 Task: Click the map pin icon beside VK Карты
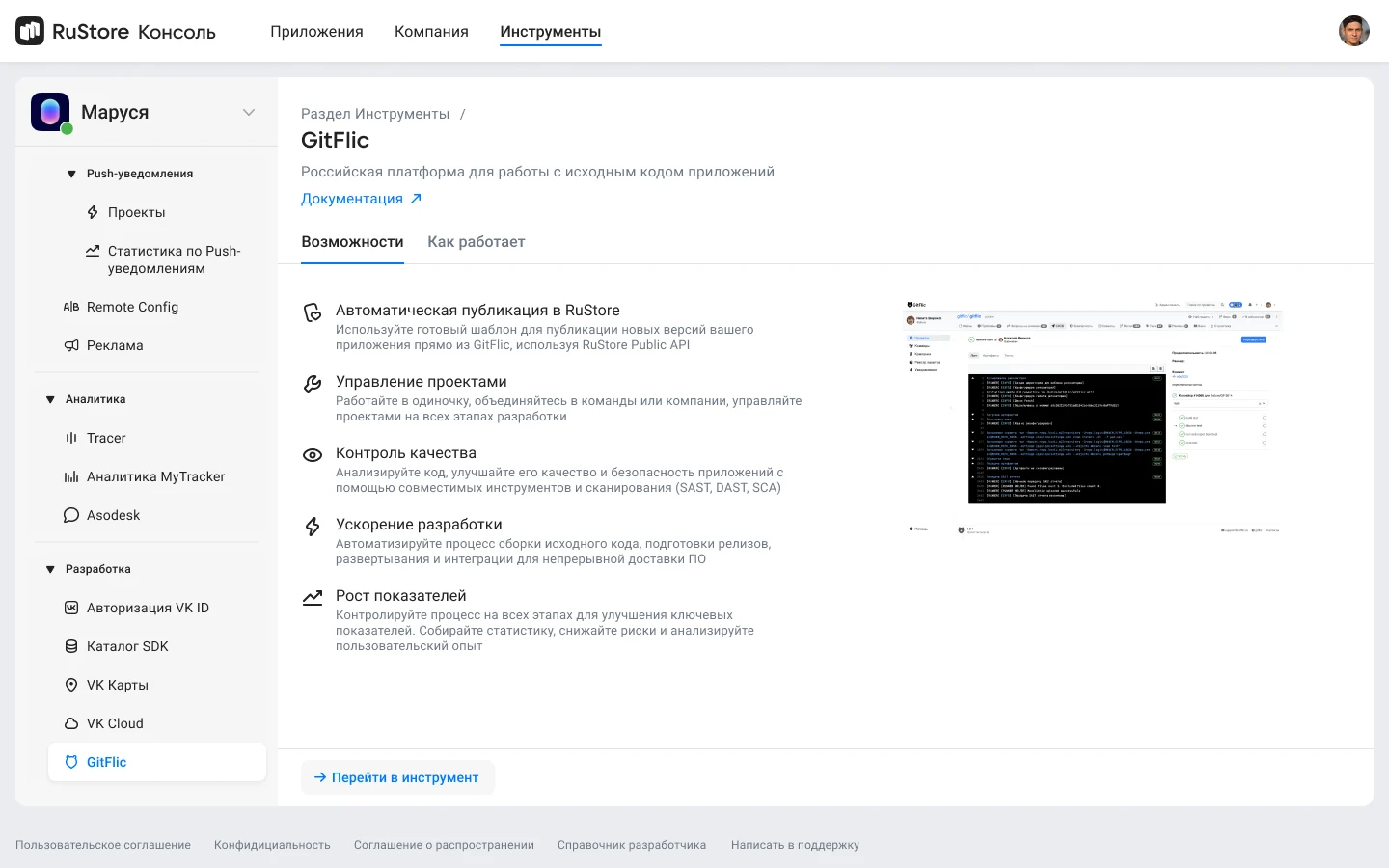tap(71, 685)
